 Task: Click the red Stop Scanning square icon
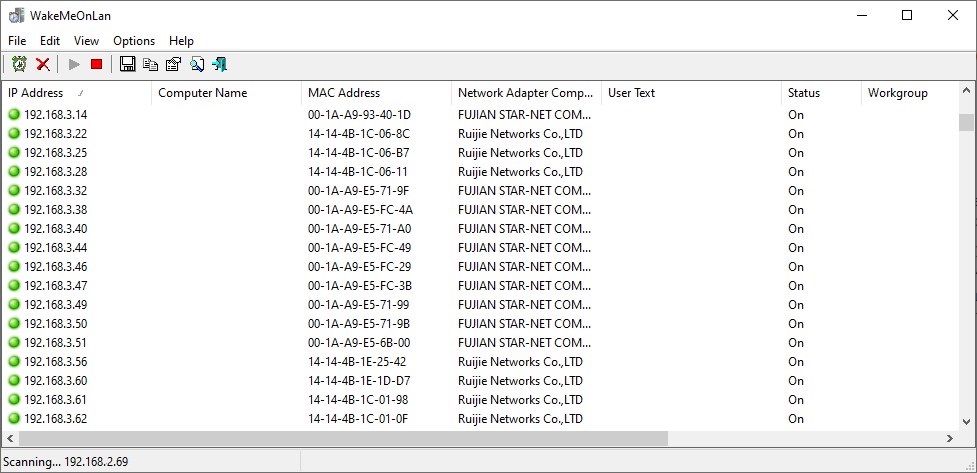[x=97, y=64]
